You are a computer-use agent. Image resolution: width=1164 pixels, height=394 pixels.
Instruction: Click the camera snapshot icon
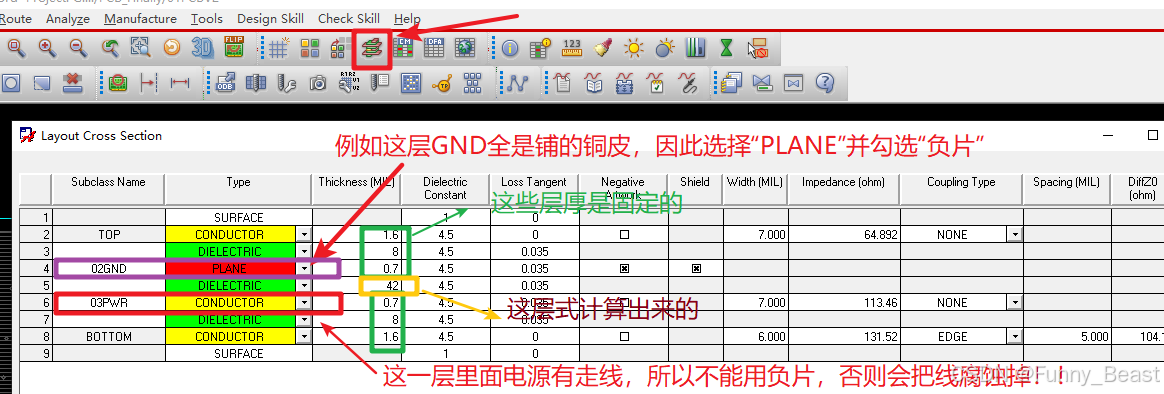(318, 83)
